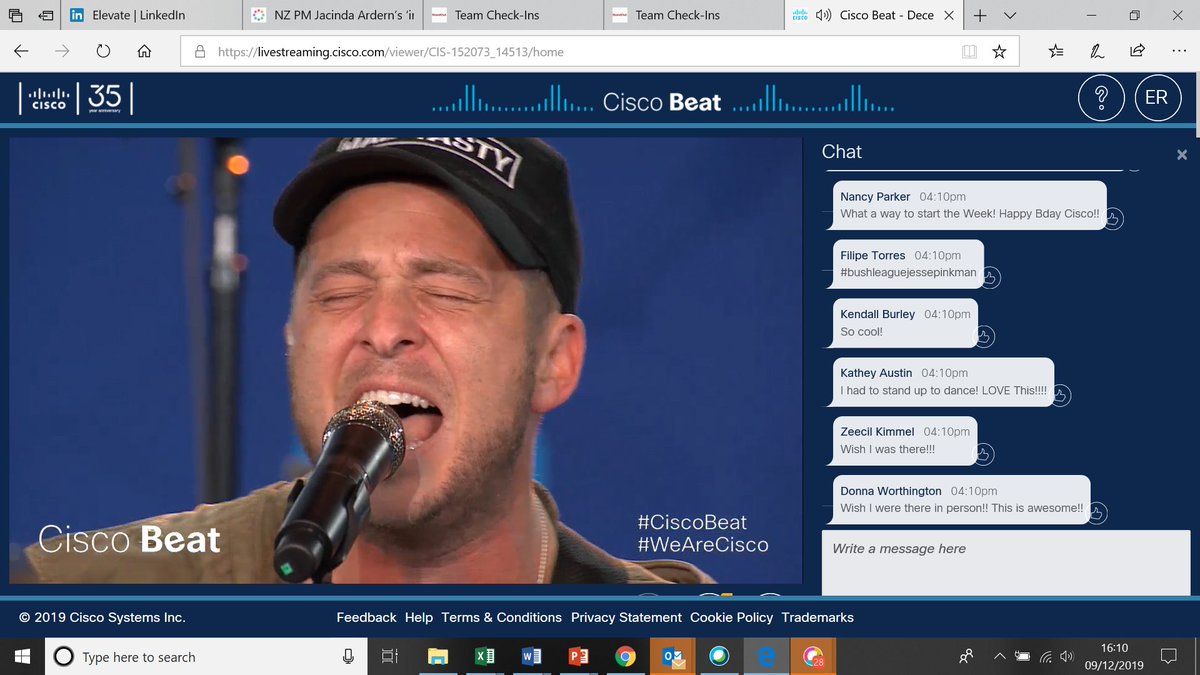
Task: Switch to first Team Check-Ins tab
Action: click(x=513, y=15)
